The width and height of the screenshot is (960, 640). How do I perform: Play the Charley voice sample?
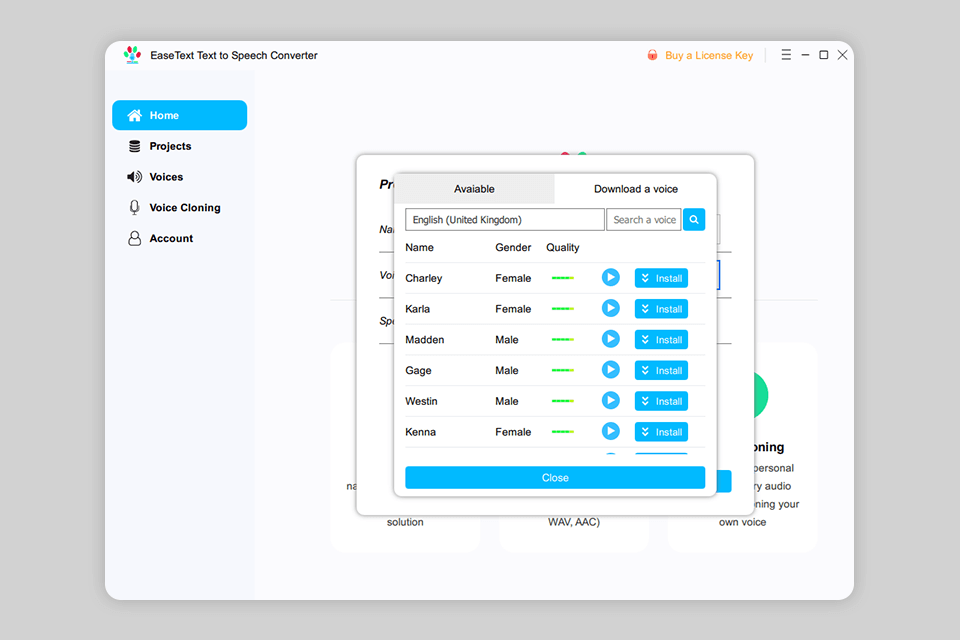tap(610, 277)
